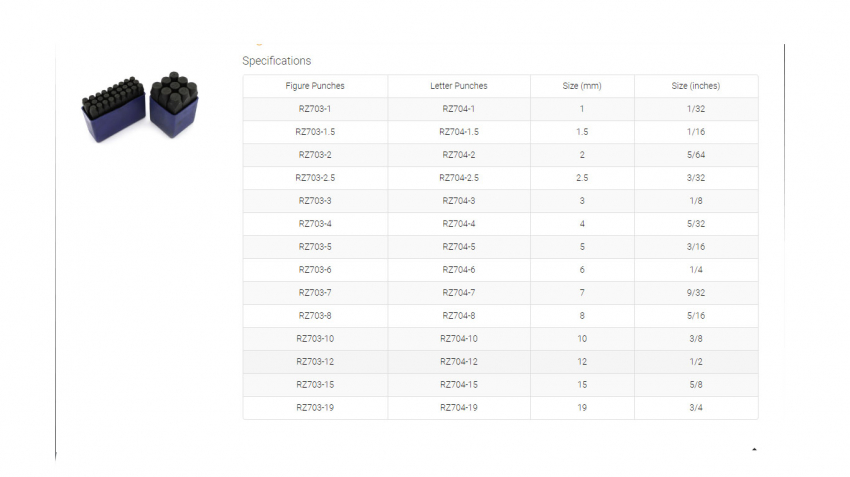Click the RZ703-12 table cell
This screenshot has width=850, height=477.
pos(314,362)
